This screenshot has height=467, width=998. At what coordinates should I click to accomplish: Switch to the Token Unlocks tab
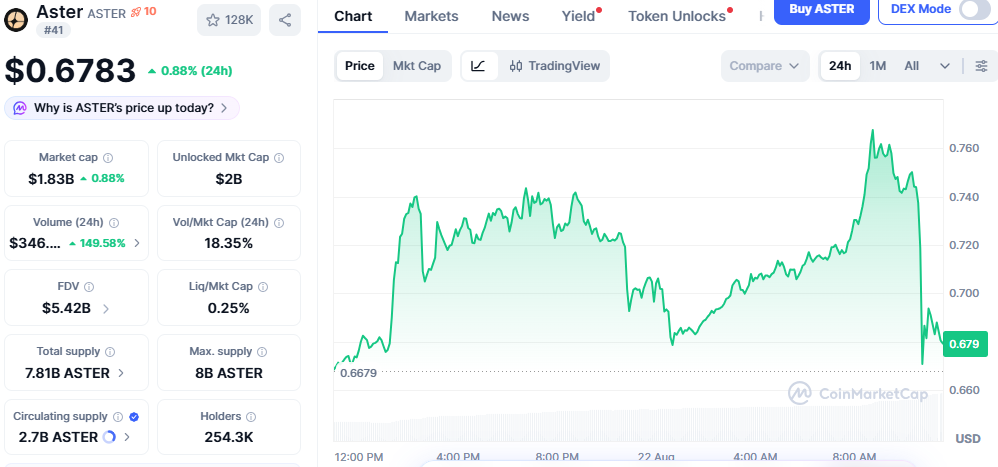[677, 16]
